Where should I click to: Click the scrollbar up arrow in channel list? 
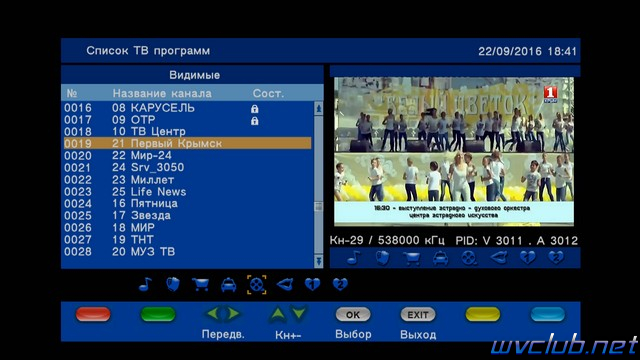coord(319,109)
